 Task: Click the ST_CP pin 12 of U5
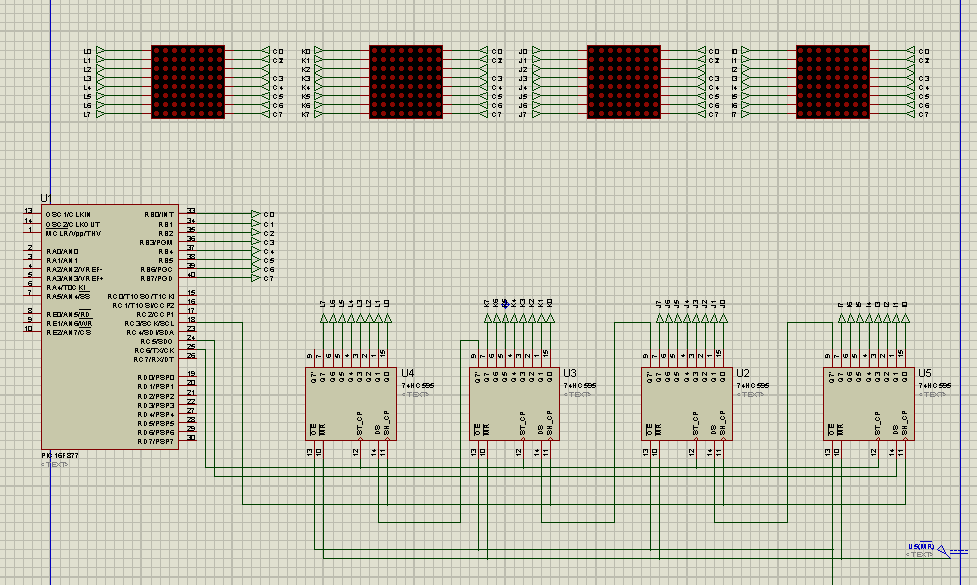877,449
